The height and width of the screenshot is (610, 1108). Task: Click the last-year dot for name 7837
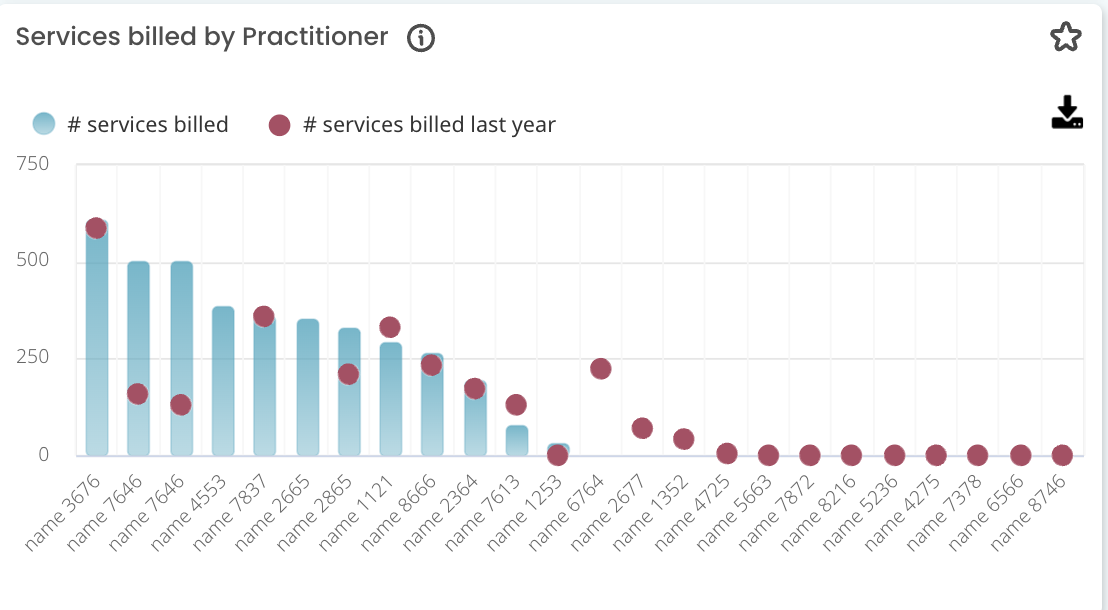[x=264, y=317]
